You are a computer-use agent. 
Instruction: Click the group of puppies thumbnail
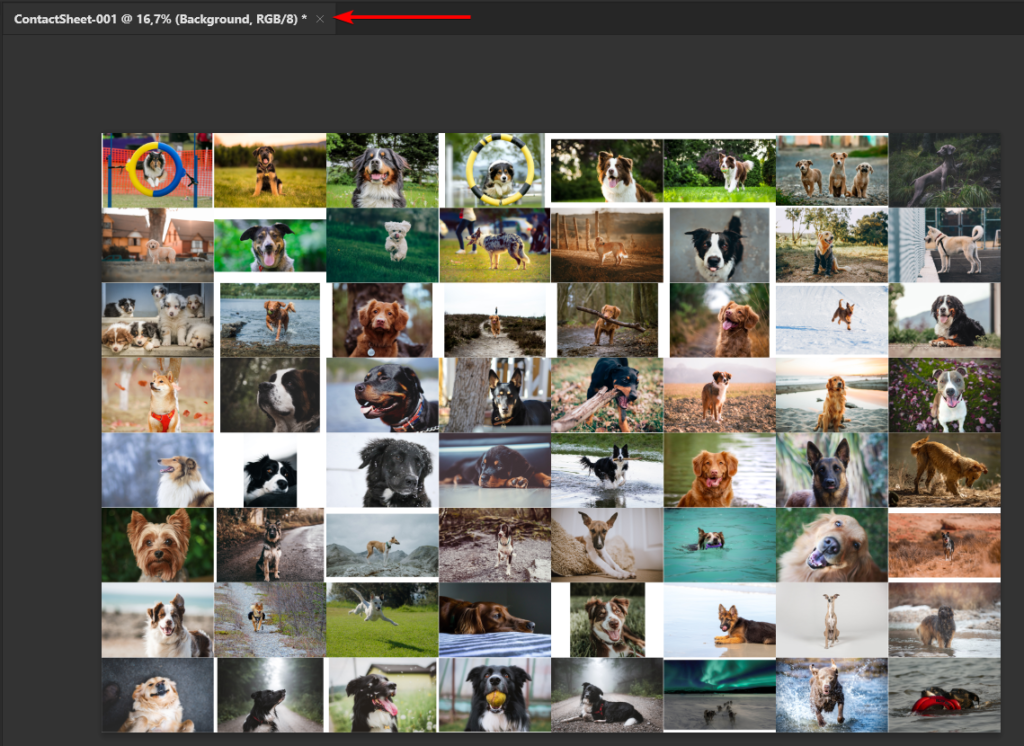(157, 320)
